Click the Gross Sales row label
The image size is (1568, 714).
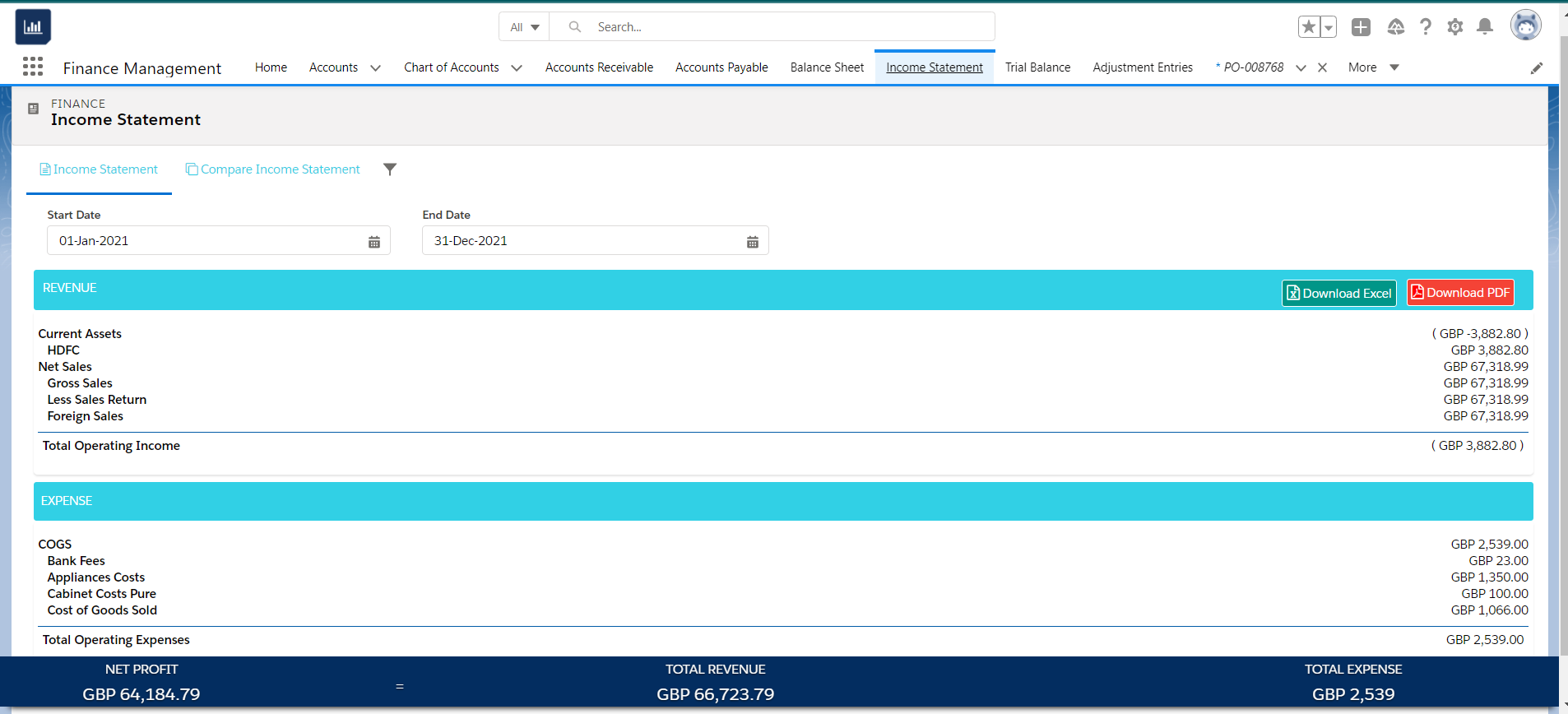coord(80,383)
